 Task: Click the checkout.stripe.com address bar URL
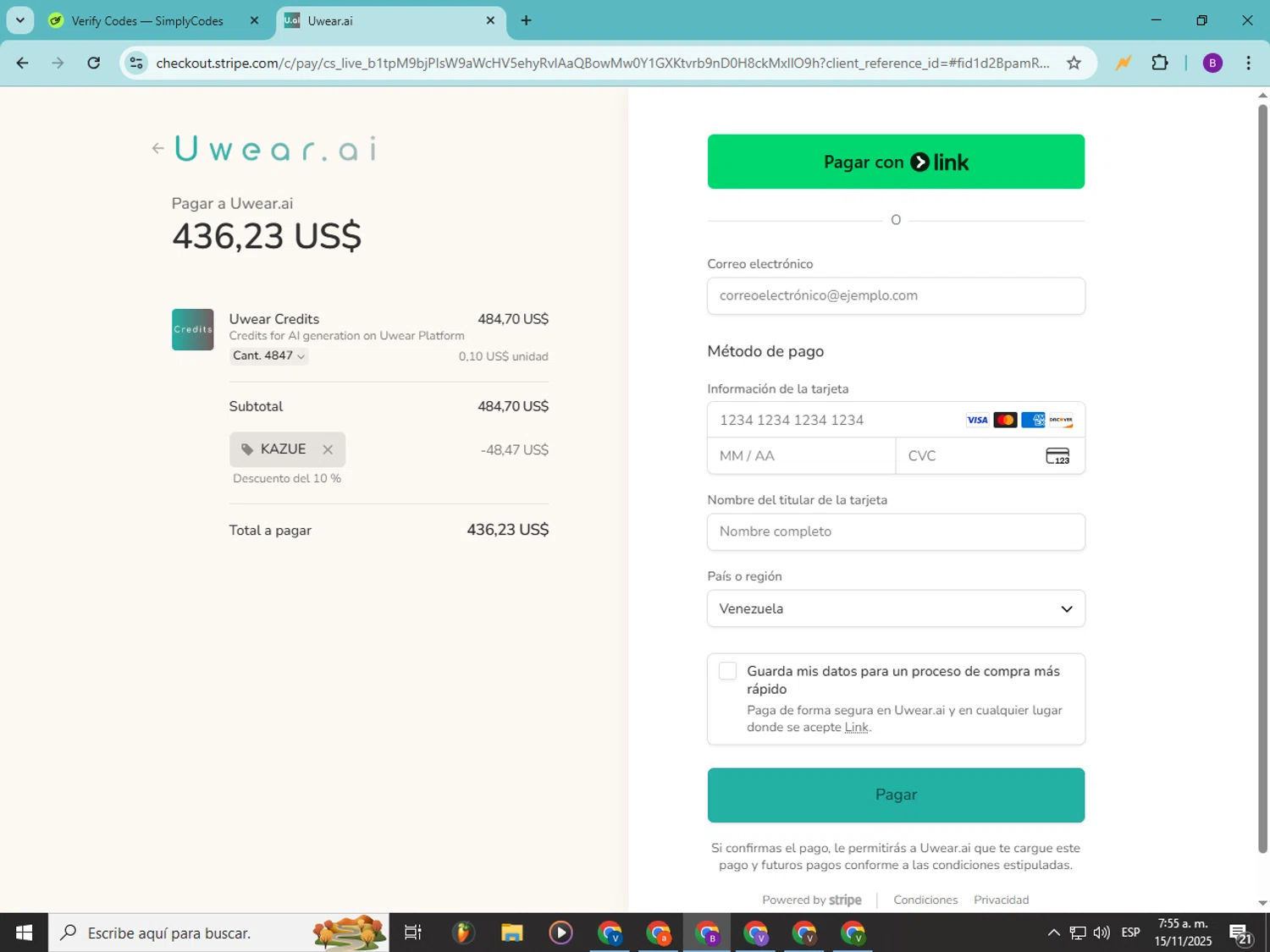pos(602,63)
